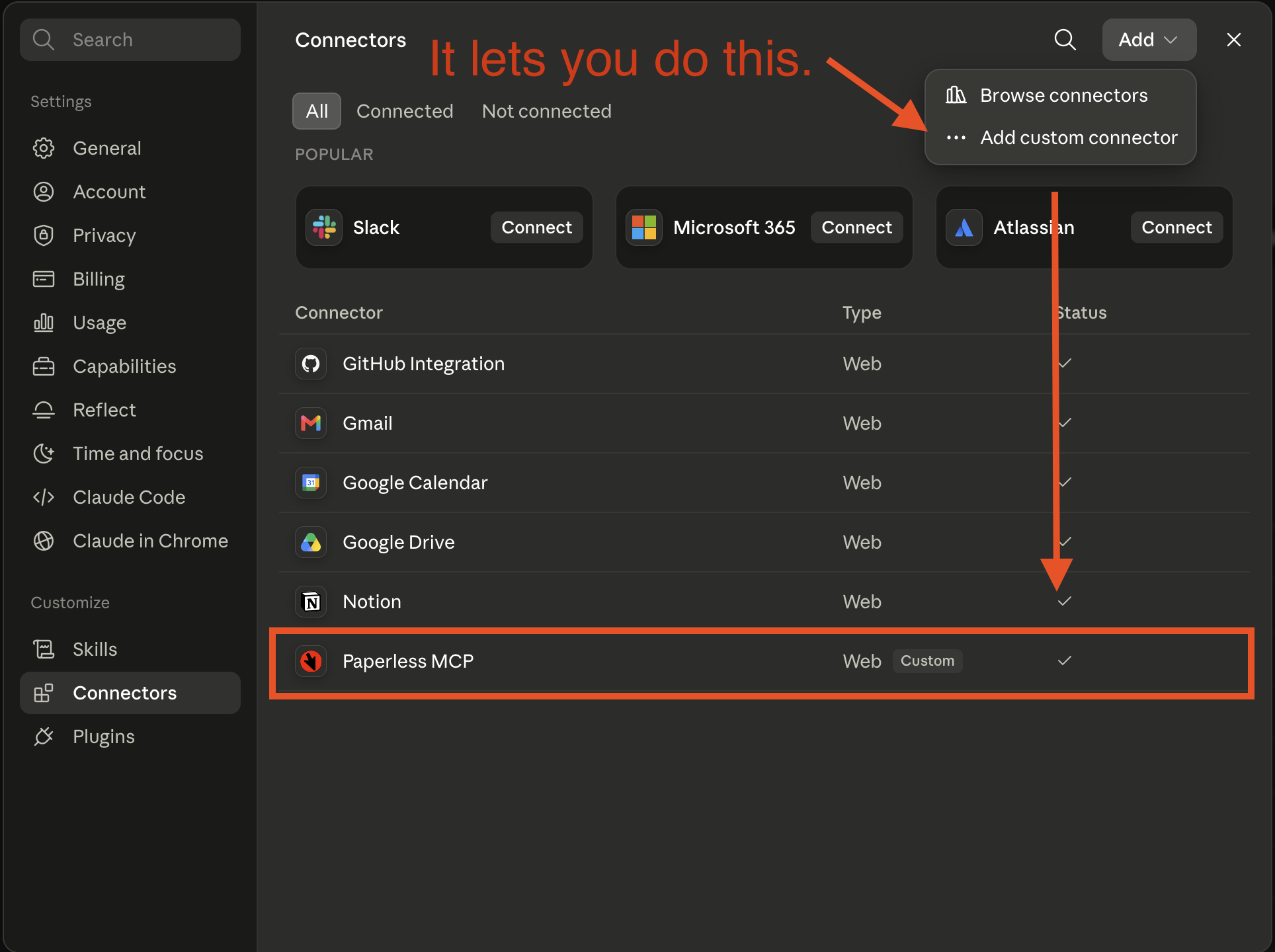Click the Connectors icon in sidebar
The image size is (1275, 952).
[x=44, y=693]
